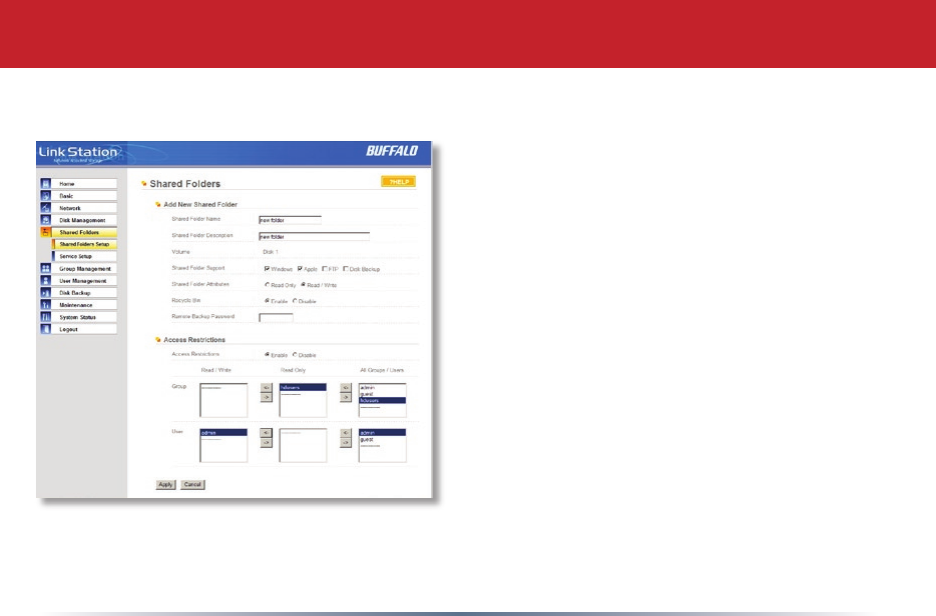Click Group right-arrow between Read/Write and Read Only
The width and height of the screenshot is (936, 616).
(266, 397)
